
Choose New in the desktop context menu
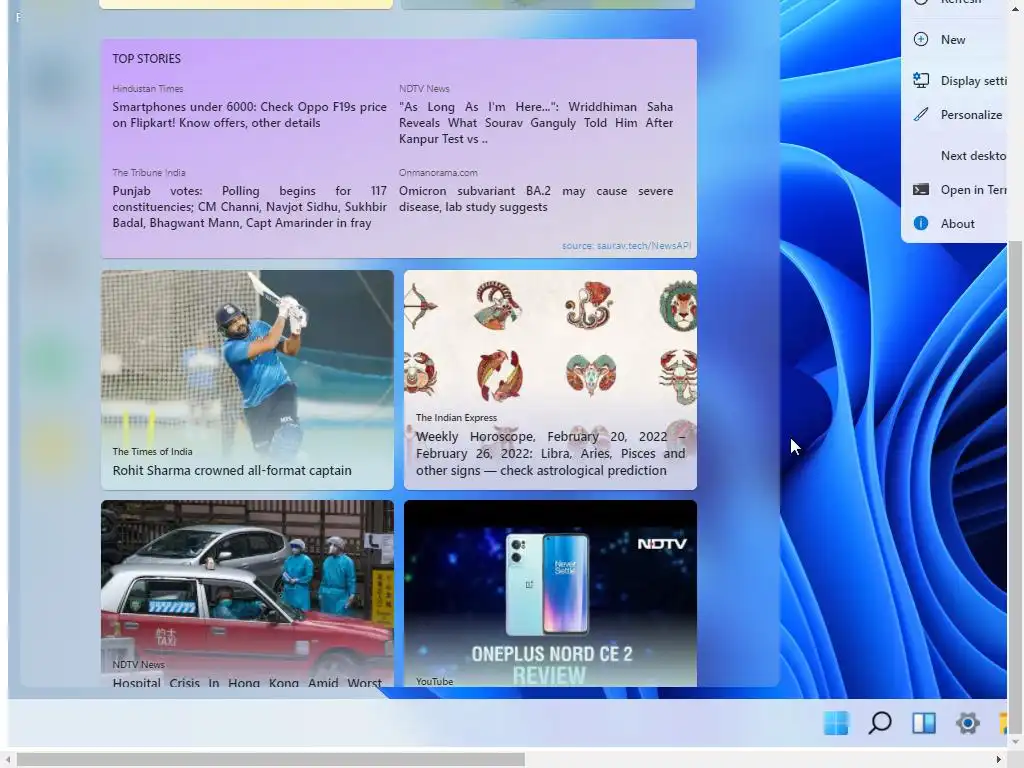pos(954,39)
